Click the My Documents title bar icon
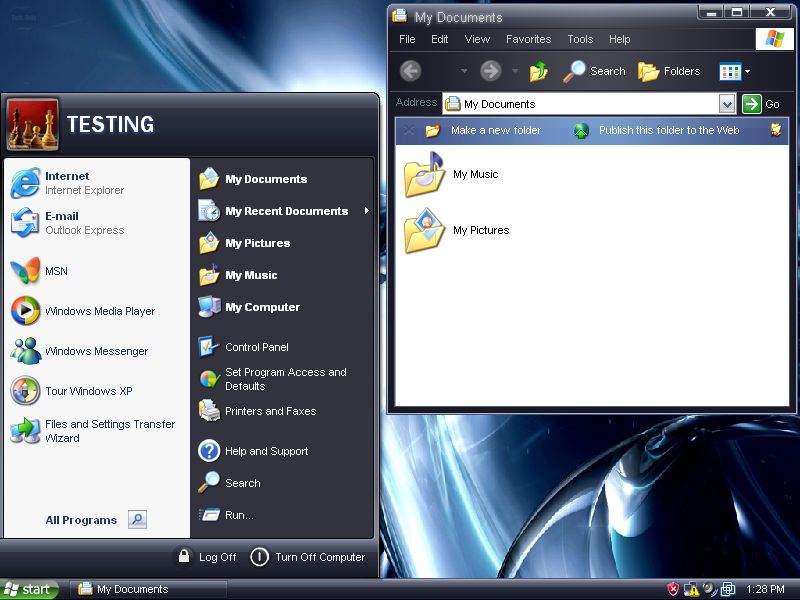Screen dimensions: 800x600 point(400,16)
